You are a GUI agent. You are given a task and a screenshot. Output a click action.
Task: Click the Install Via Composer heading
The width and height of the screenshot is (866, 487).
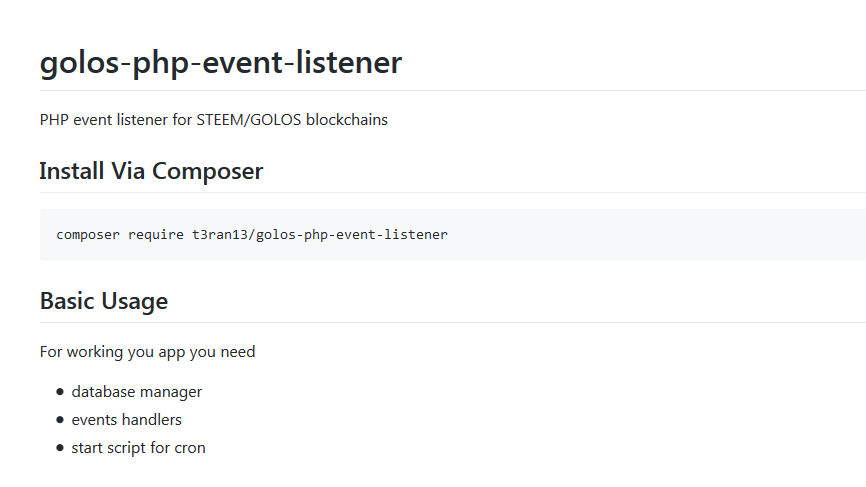point(151,171)
